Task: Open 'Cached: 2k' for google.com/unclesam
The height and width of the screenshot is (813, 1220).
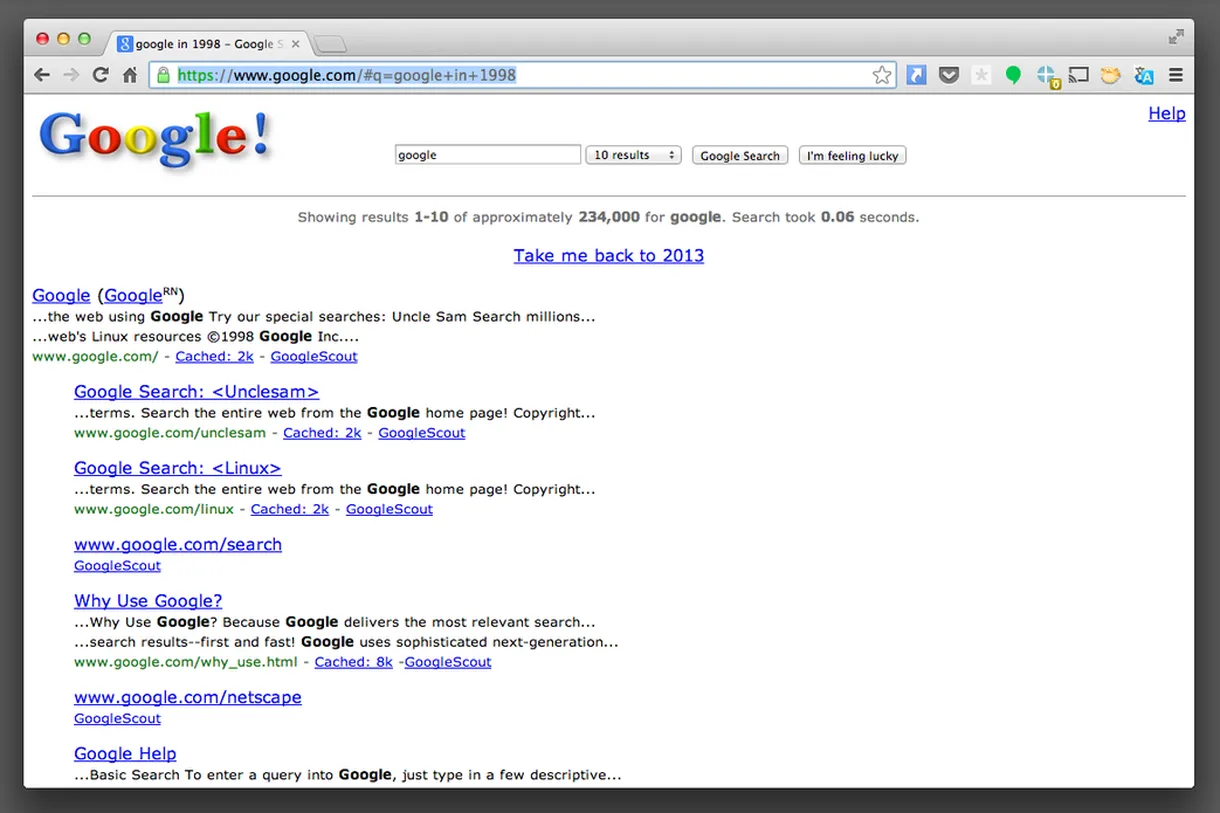Action: coord(322,433)
